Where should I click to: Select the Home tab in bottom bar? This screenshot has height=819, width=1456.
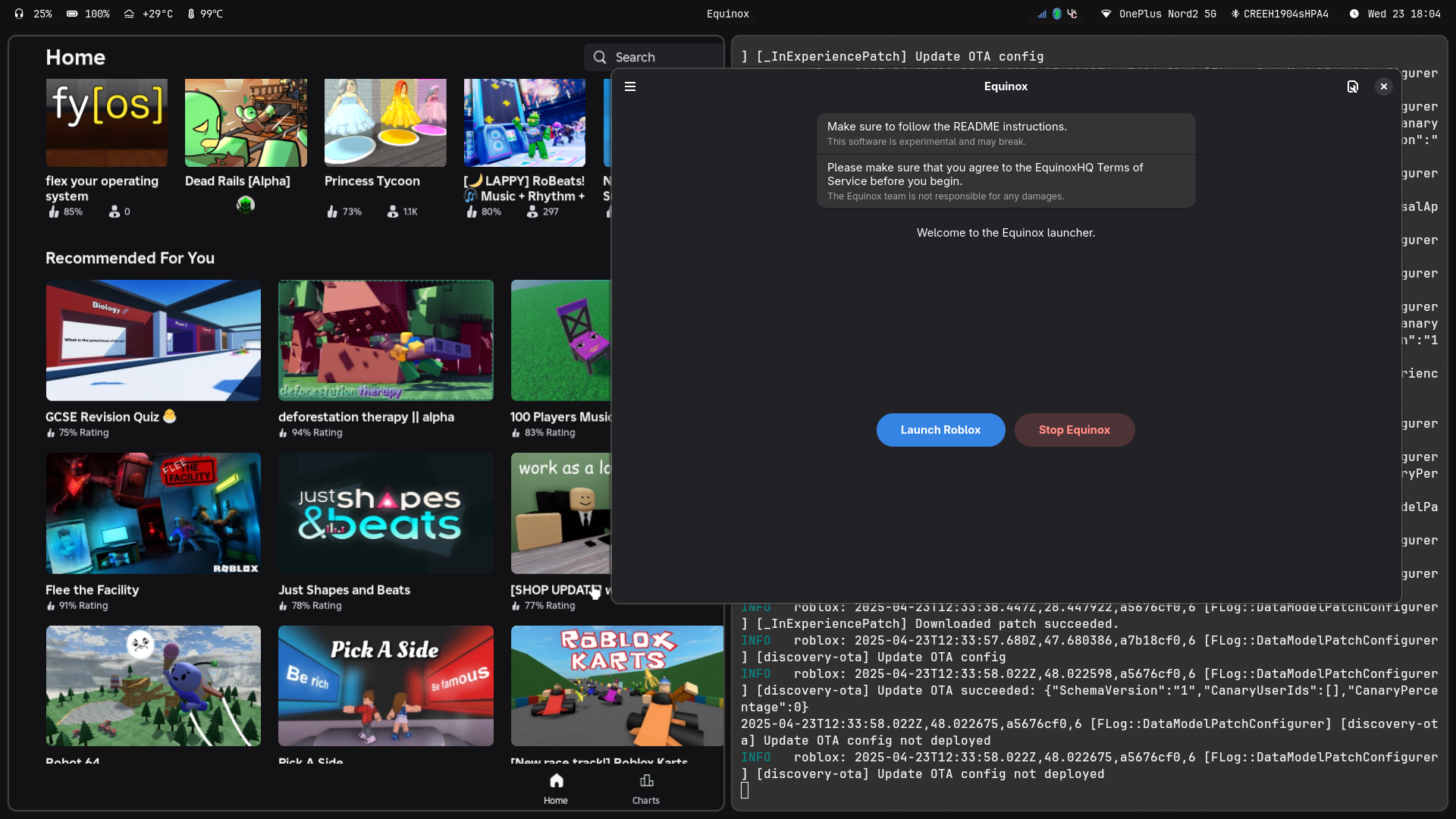(x=556, y=789)
